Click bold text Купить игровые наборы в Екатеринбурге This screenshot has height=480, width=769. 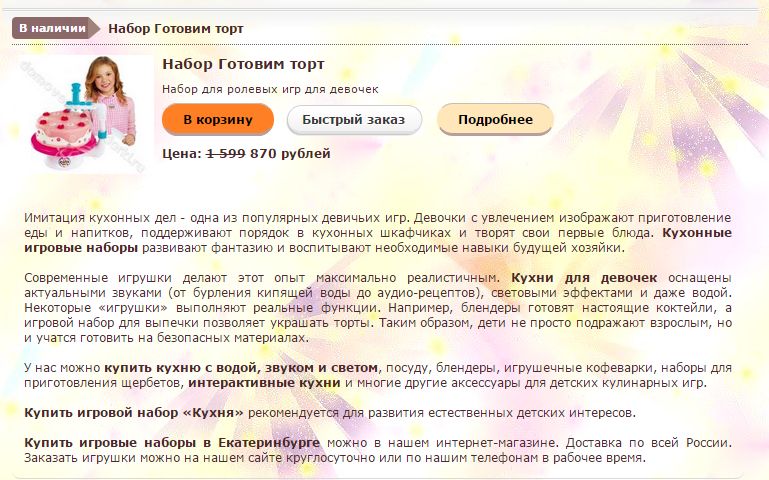172,443
